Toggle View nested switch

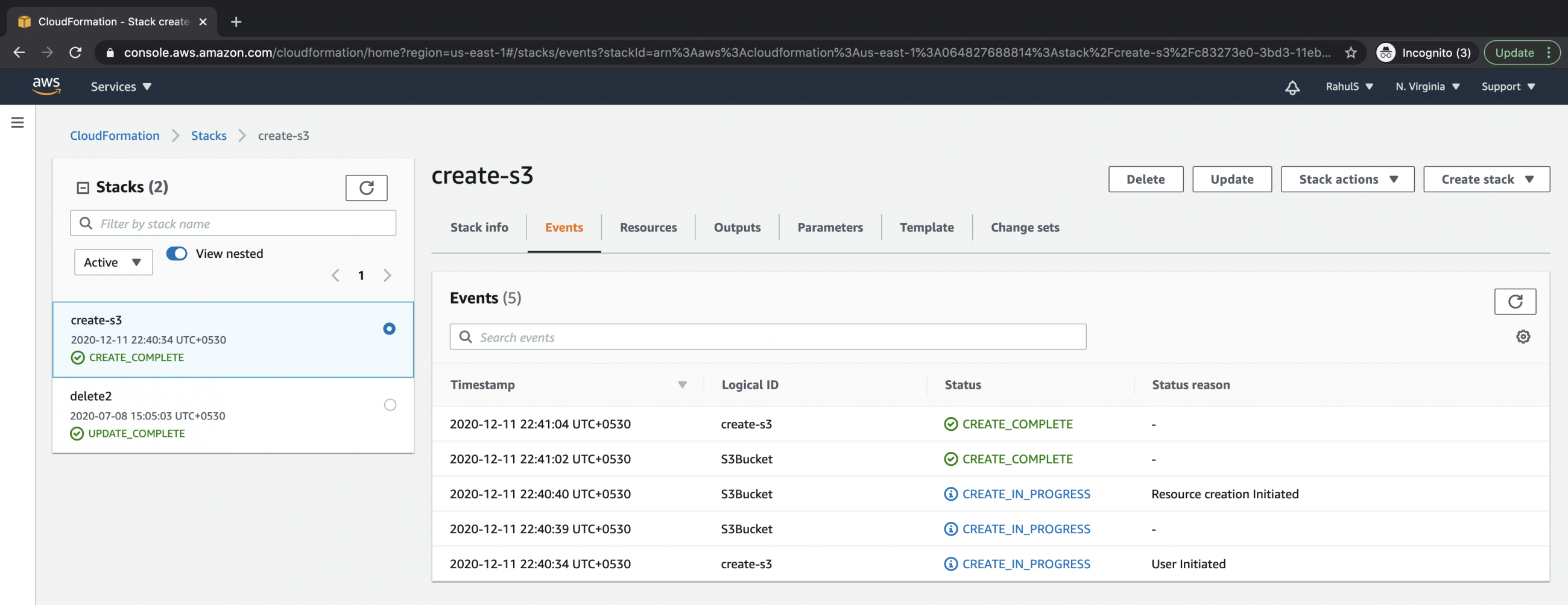(177, 254)
